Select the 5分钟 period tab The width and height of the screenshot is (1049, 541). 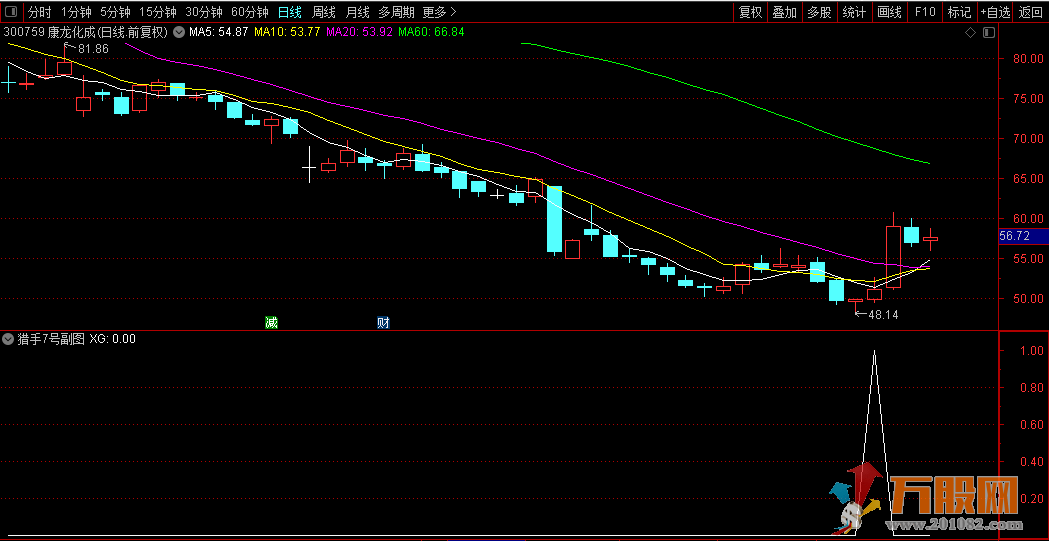[x=115, y=11]
